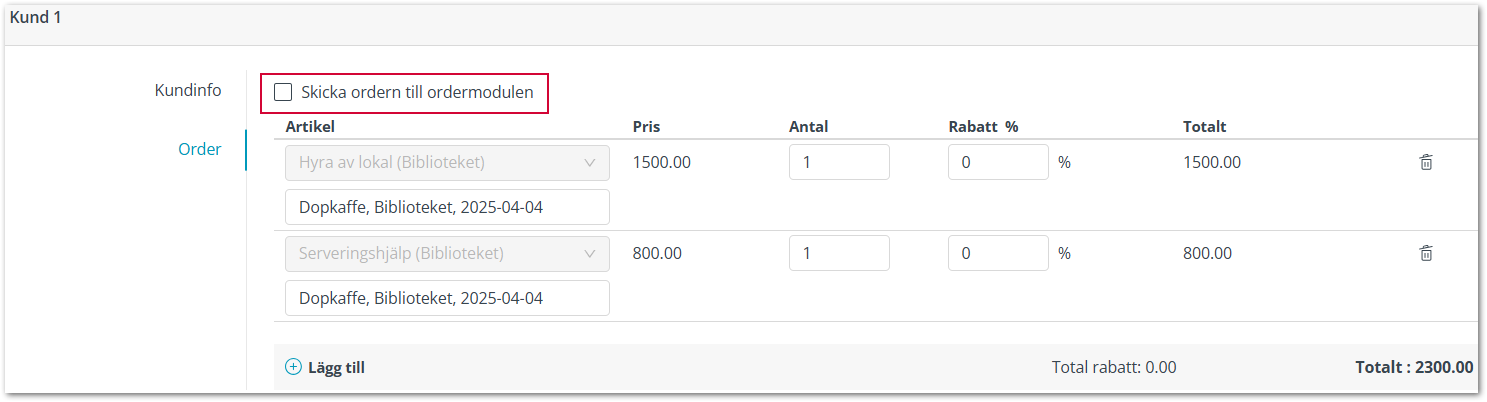1487x402 pixels.
Task: Click the Skicka ordern till ordermodulen label
Action: [x=417, y=92]
